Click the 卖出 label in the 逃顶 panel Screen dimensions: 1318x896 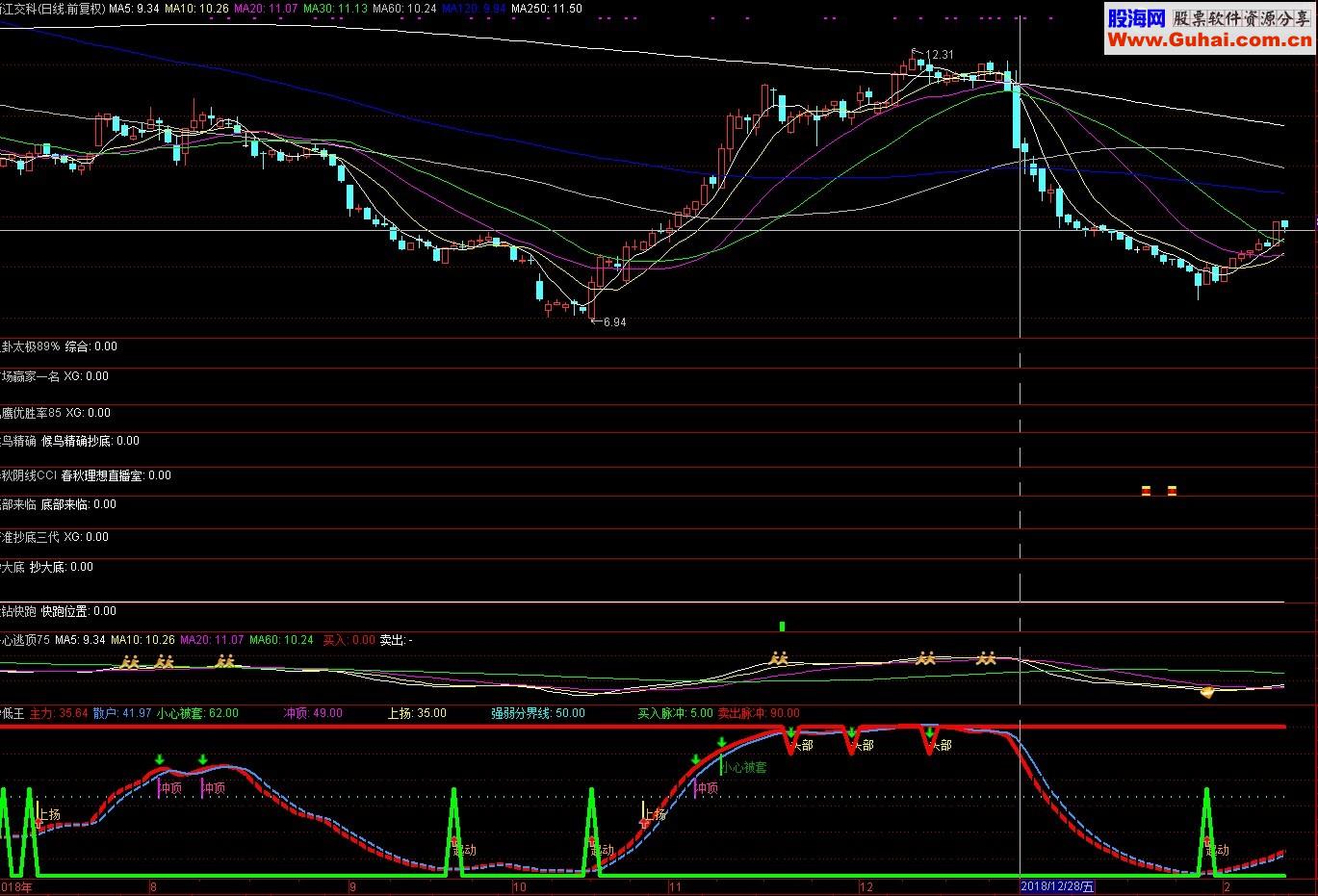coord(397,640)
